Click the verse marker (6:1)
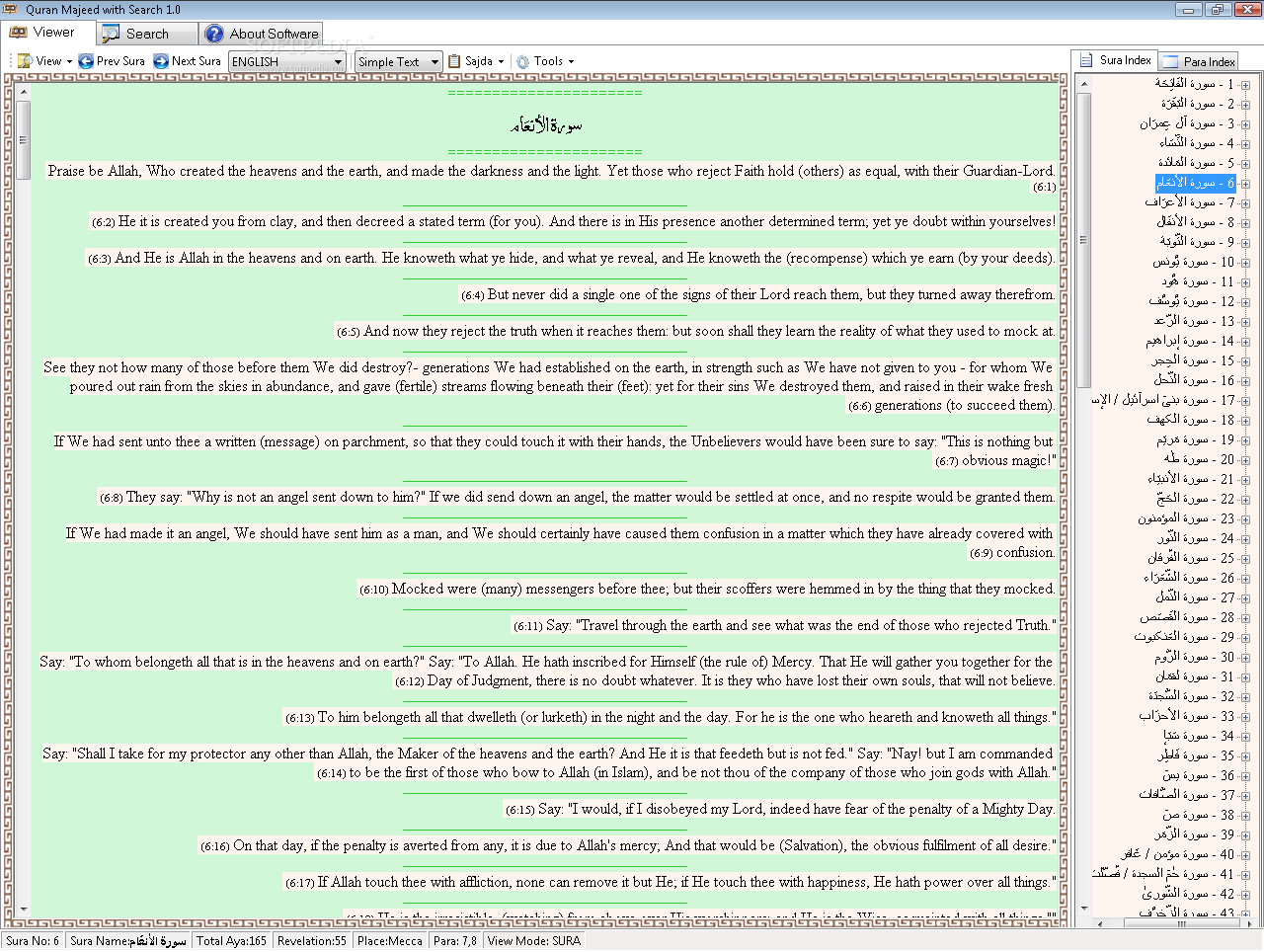 click(1044, 188)
